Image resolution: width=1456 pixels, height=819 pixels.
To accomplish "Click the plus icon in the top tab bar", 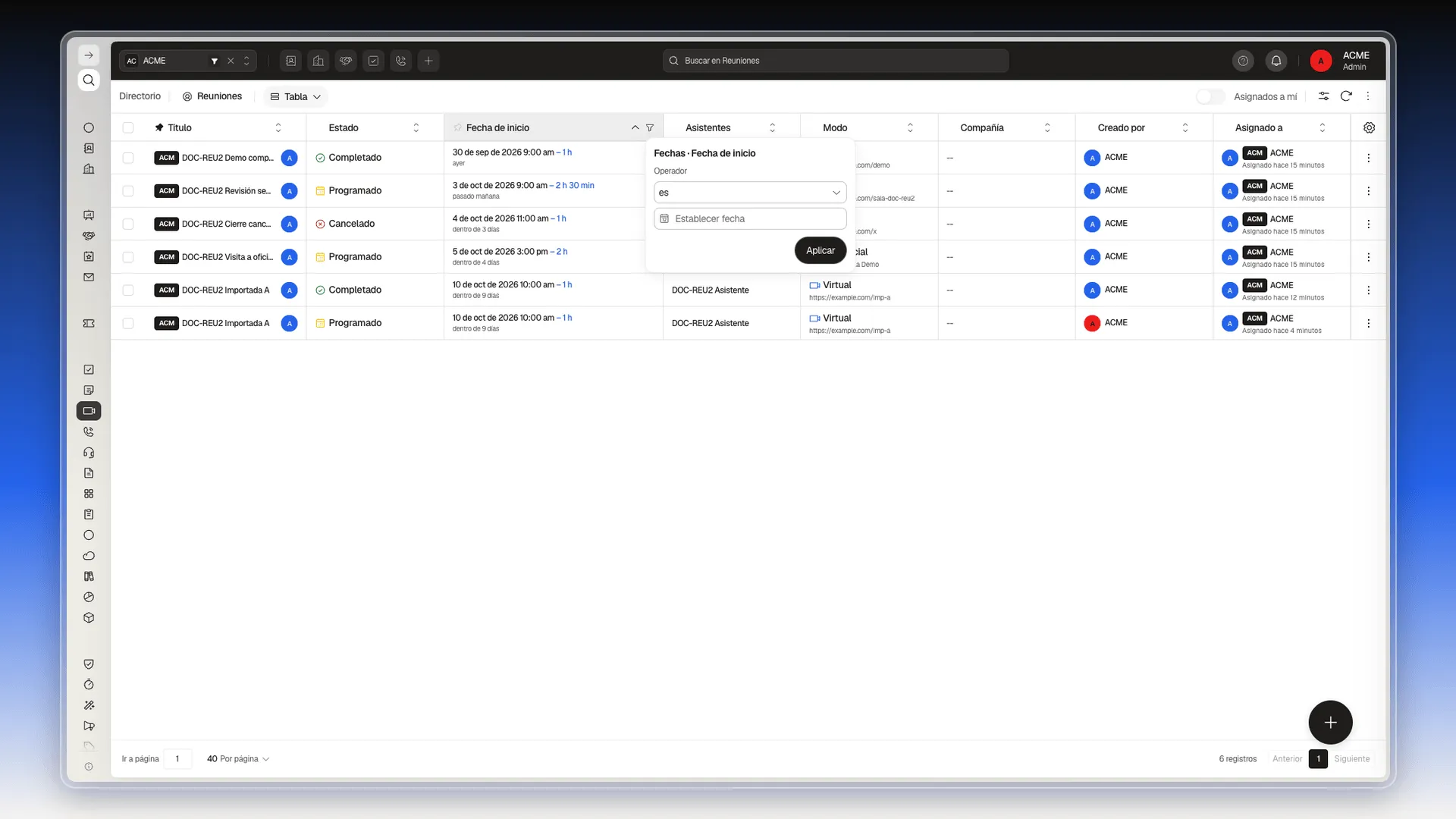I will (x=428, y=61).
